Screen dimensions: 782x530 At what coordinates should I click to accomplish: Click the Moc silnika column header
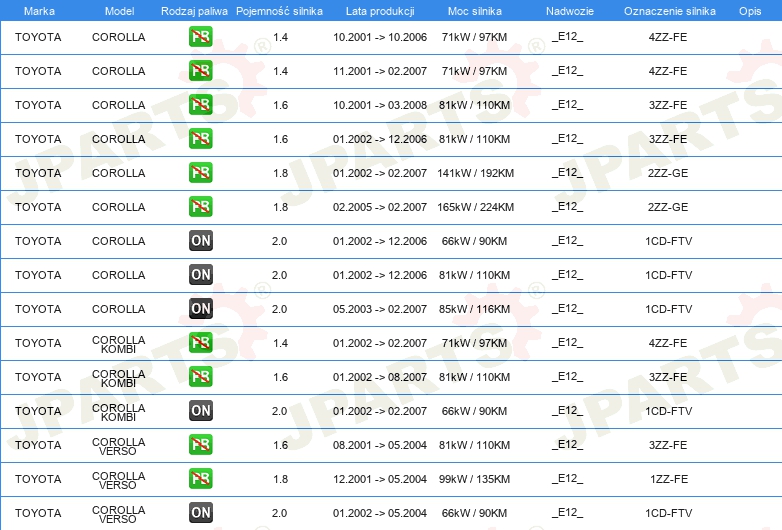point(475,11)
